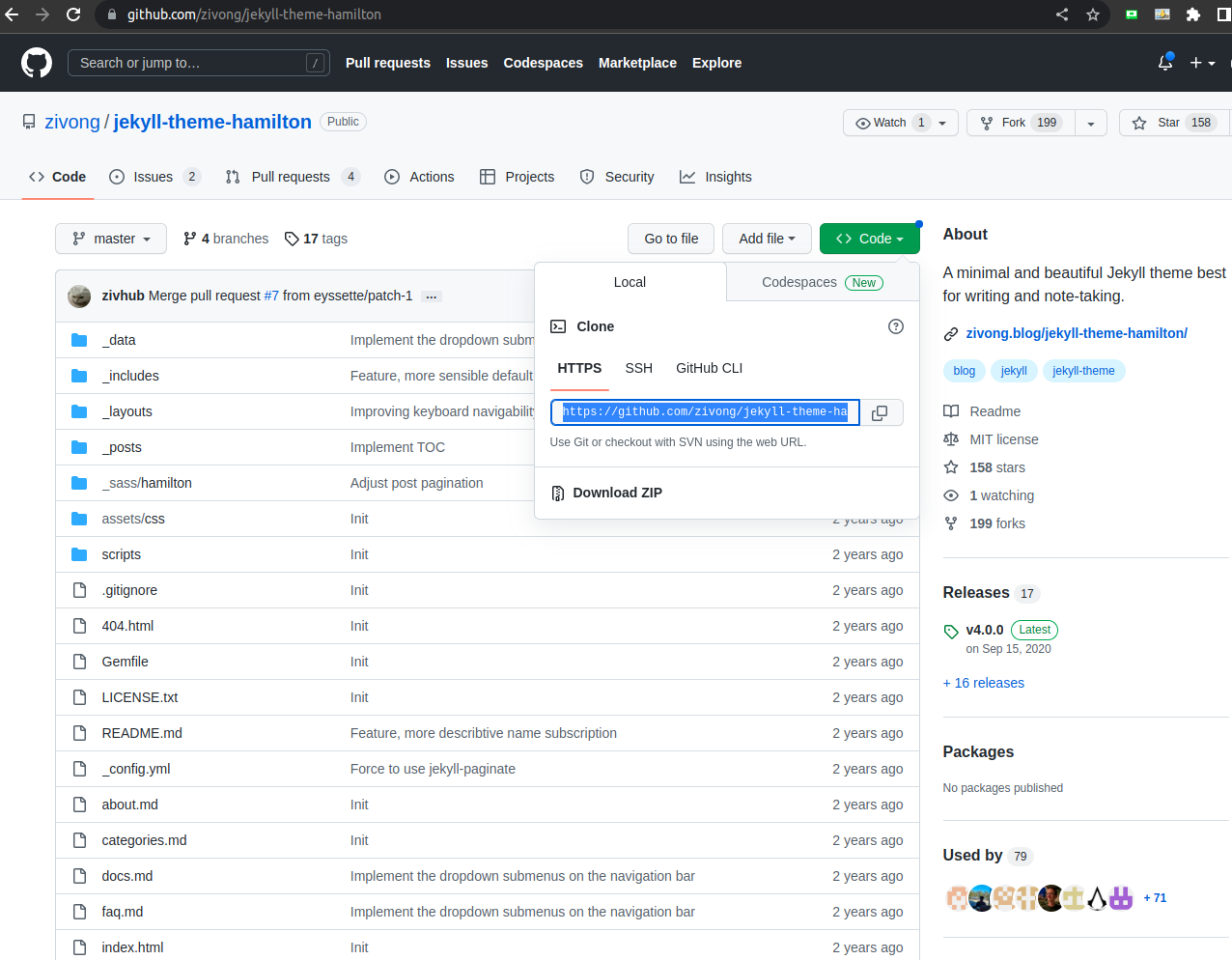Open the LICENSE.txt file
This screenshot has width=1232, height=960.
coord(140,697)
